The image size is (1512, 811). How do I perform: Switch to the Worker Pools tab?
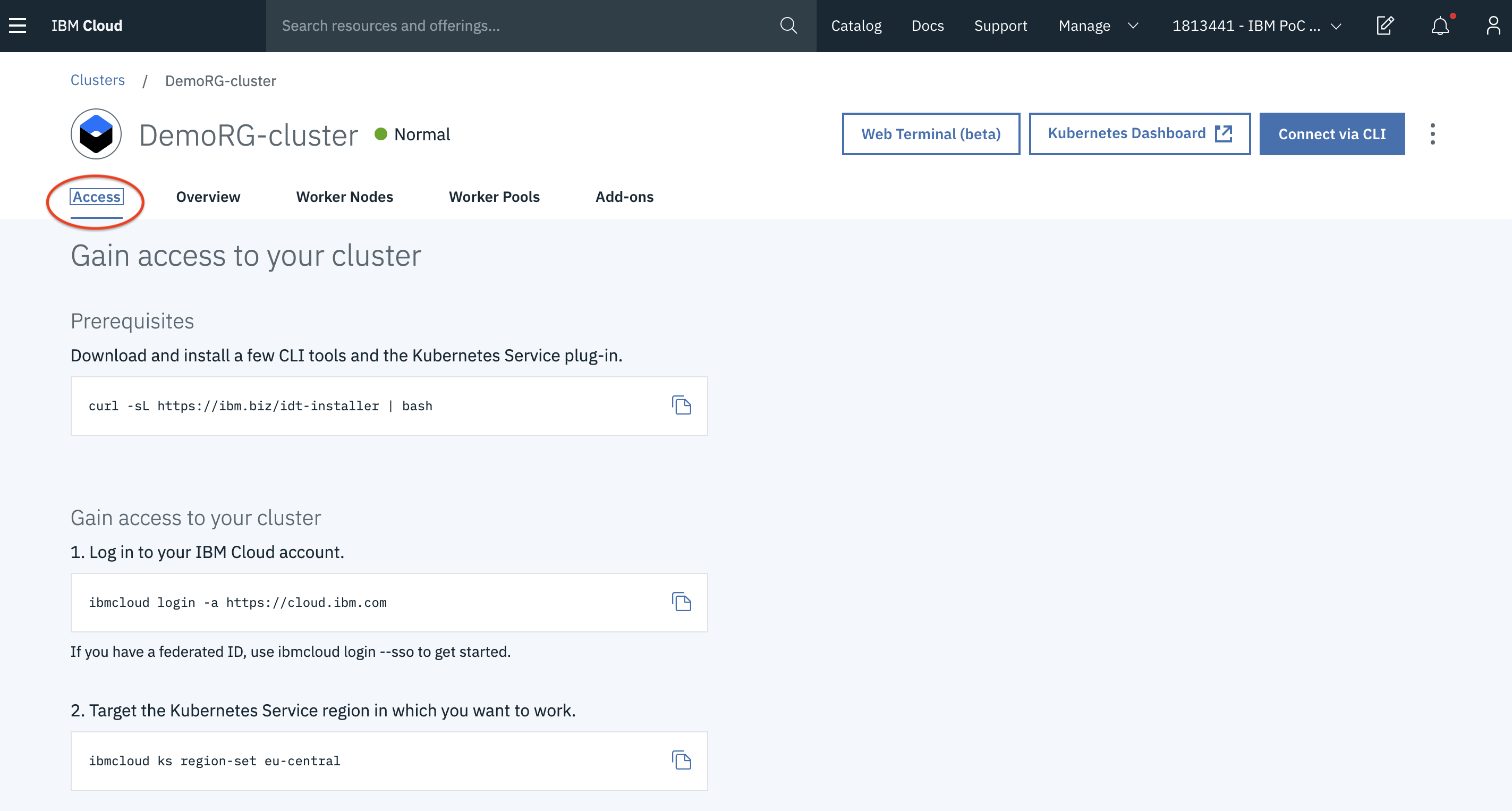494,197
